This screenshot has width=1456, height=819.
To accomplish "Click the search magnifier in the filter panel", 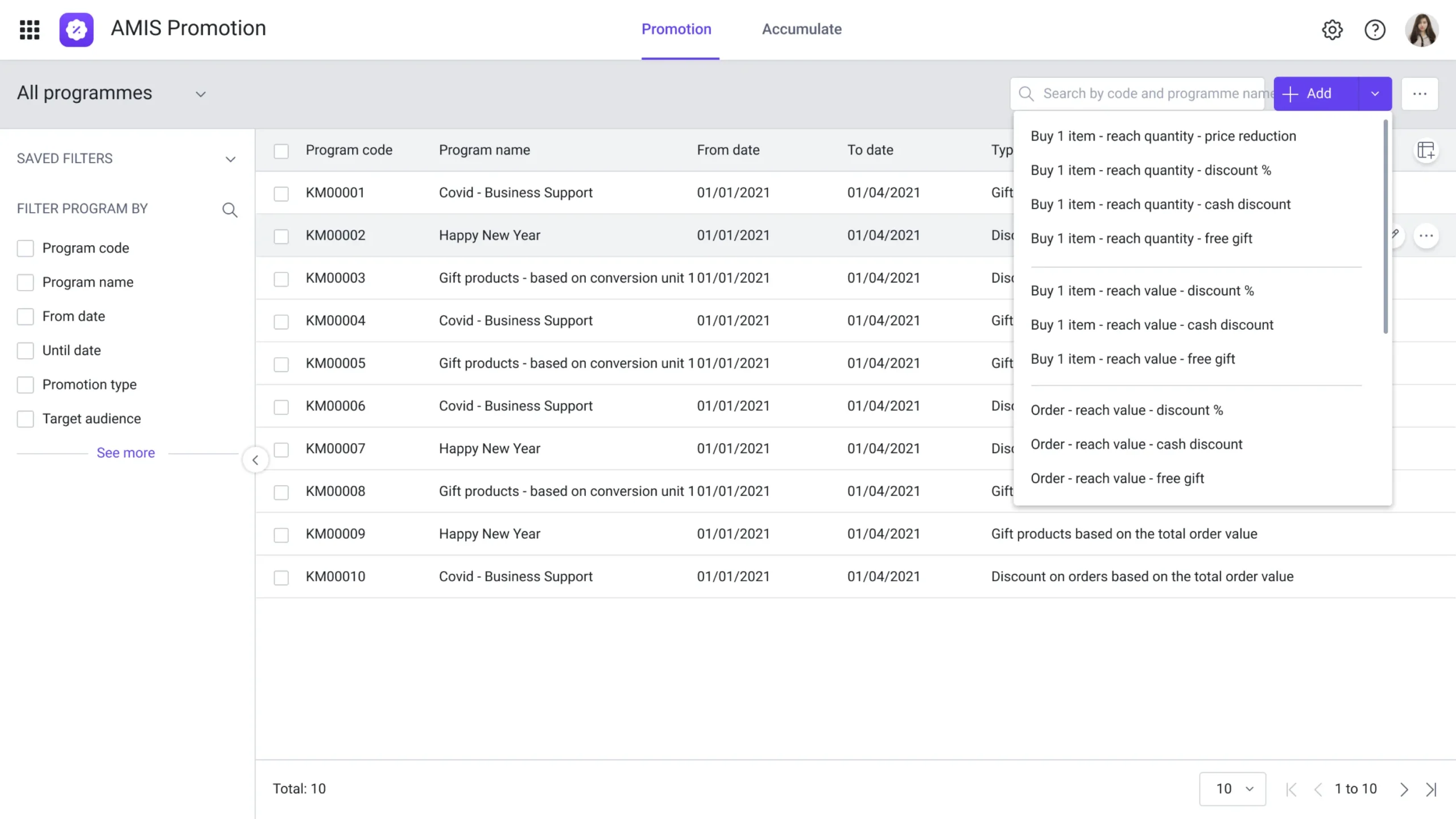I will point(230,210).
